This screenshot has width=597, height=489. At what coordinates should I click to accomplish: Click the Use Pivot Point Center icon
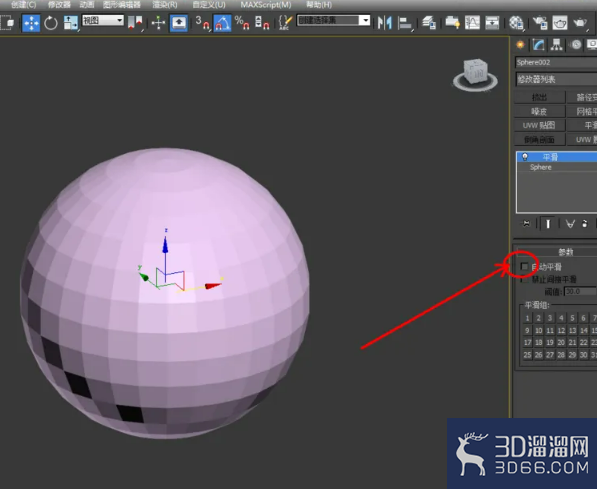[x=135, y=23]
